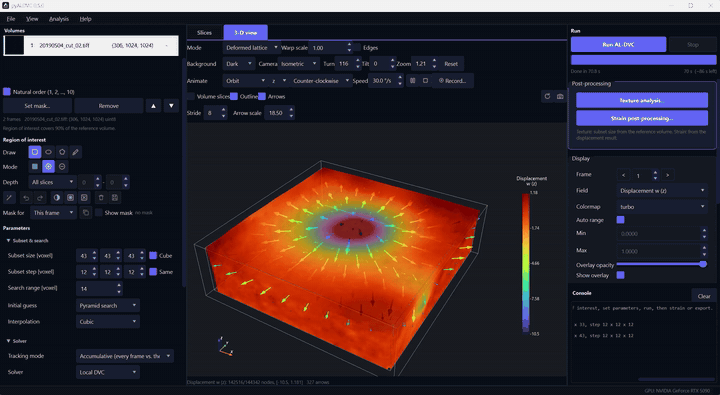The height and width of the screenshot is (395, 720).
Task: Click the magic wand tool icon
Action: 9,198
